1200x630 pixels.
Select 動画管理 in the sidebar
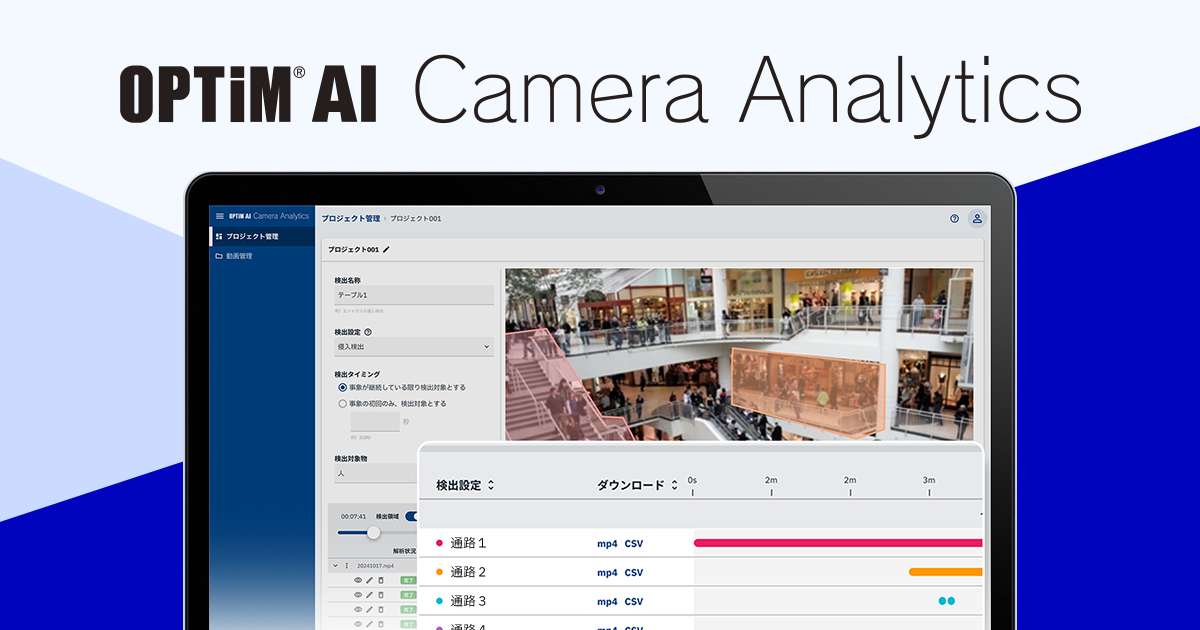239,254
